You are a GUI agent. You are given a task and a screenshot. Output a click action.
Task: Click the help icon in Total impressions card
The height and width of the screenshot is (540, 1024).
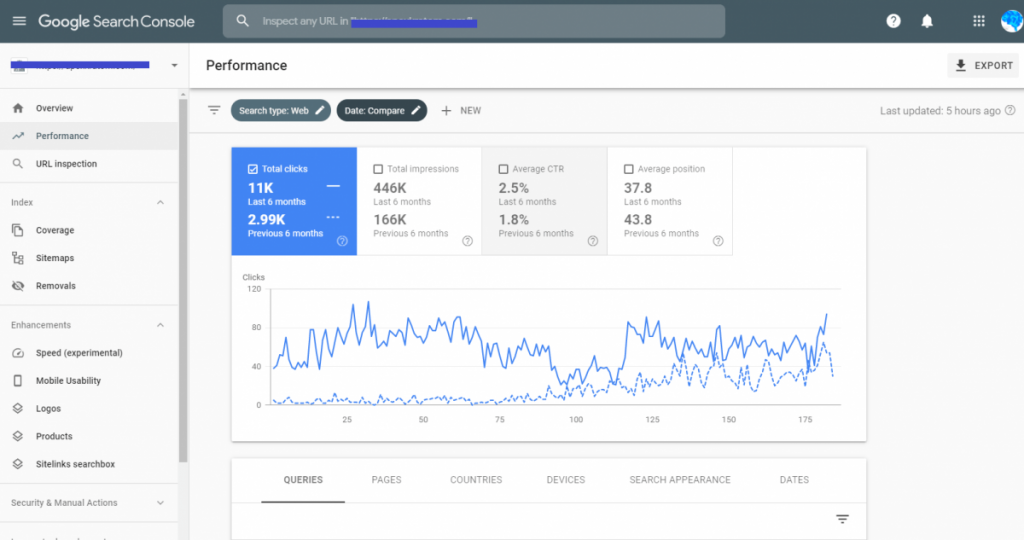[468, 241]
